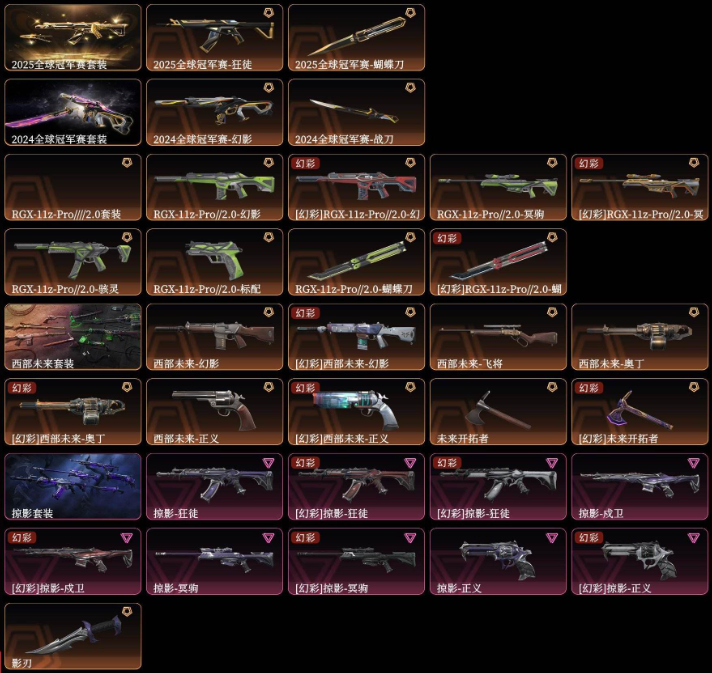The image size is (712, 673).
Task: Click the 幻彩 tag on red RGX 幻影 card
Action: (x=305, y=163)
